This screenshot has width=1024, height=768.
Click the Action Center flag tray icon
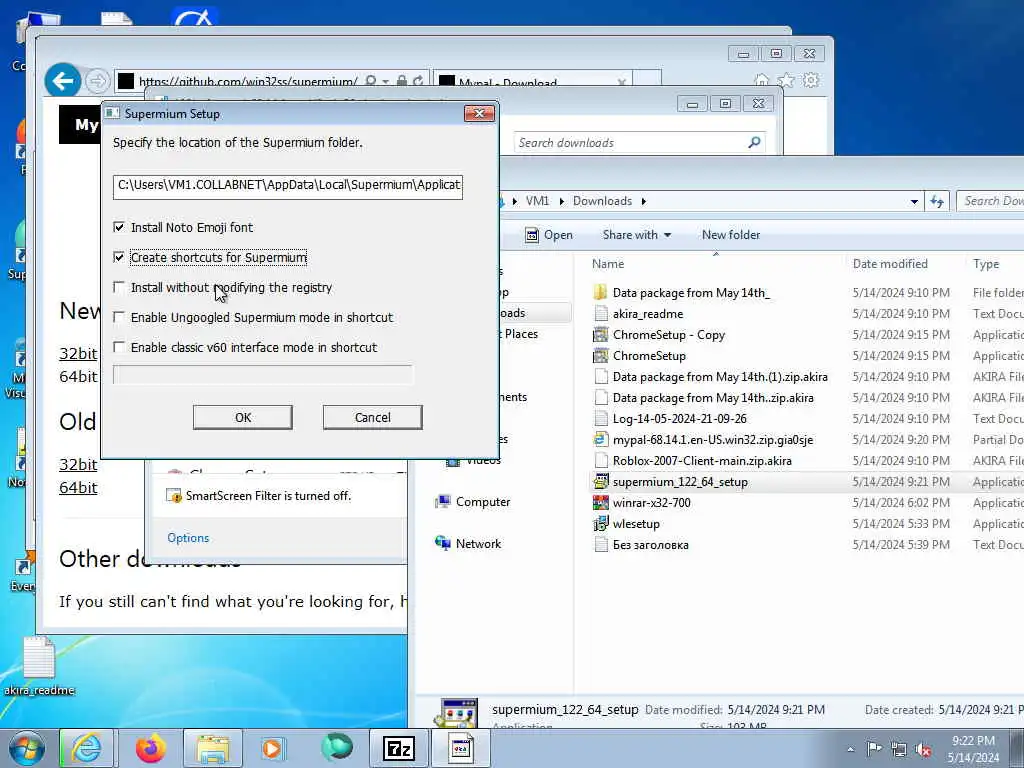click(x=874, y=749)
